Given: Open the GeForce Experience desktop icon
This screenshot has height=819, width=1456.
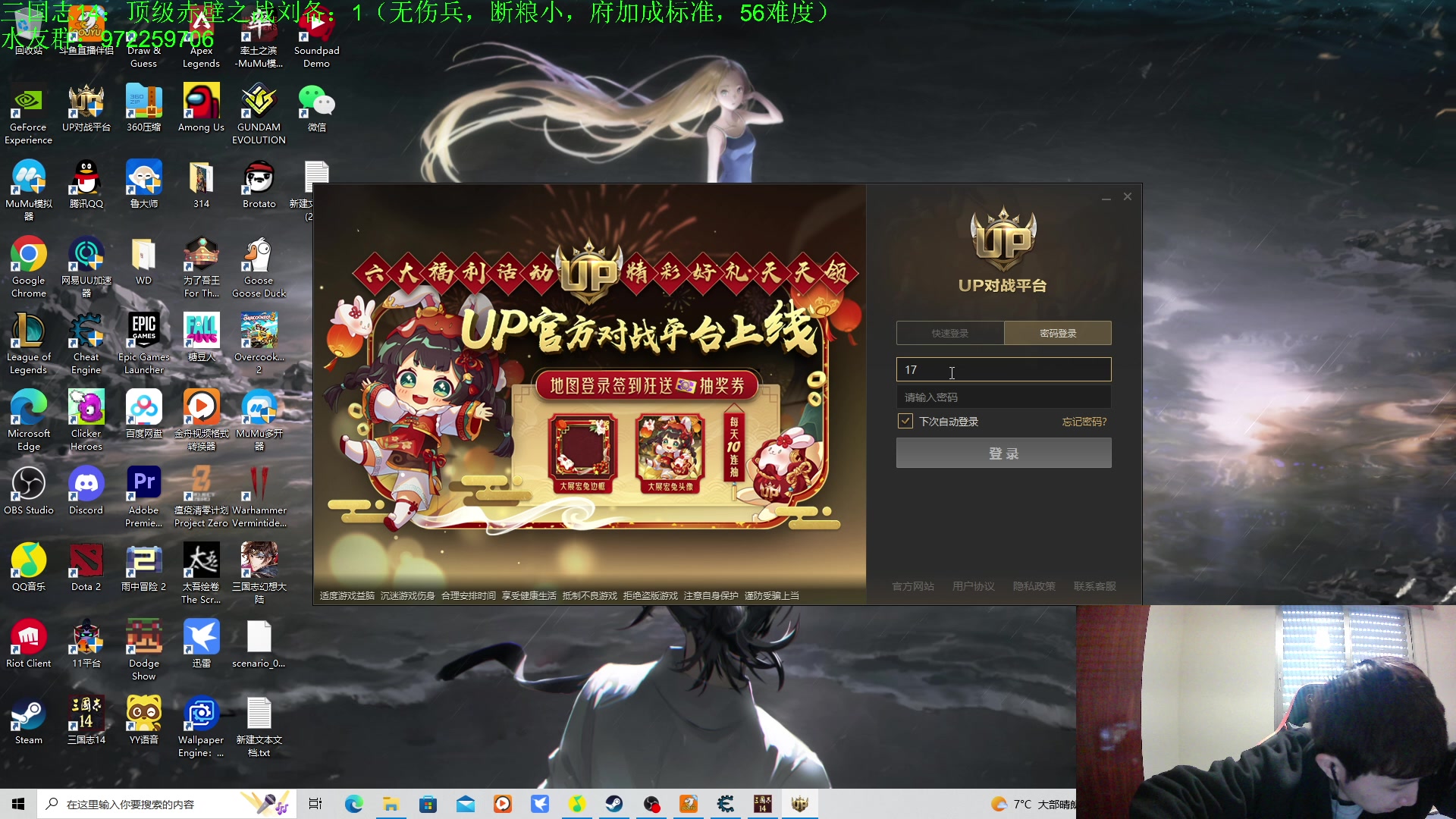Looking at the screenshot, I should coord(29,114).
